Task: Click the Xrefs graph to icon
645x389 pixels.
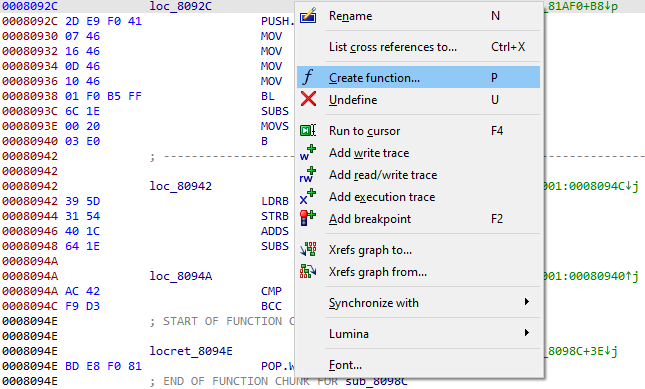Action: coord(308,250)
